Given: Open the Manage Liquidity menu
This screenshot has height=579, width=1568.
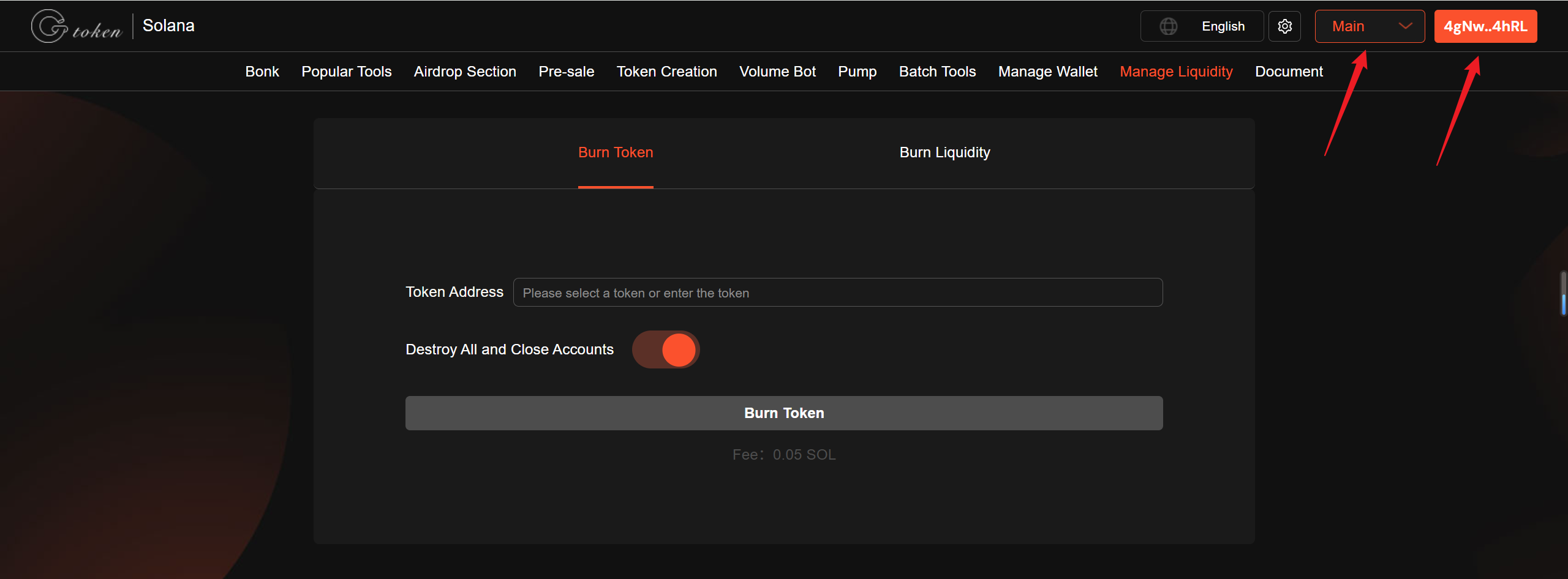Looking at the screenshot, I should coord(1176,72).
